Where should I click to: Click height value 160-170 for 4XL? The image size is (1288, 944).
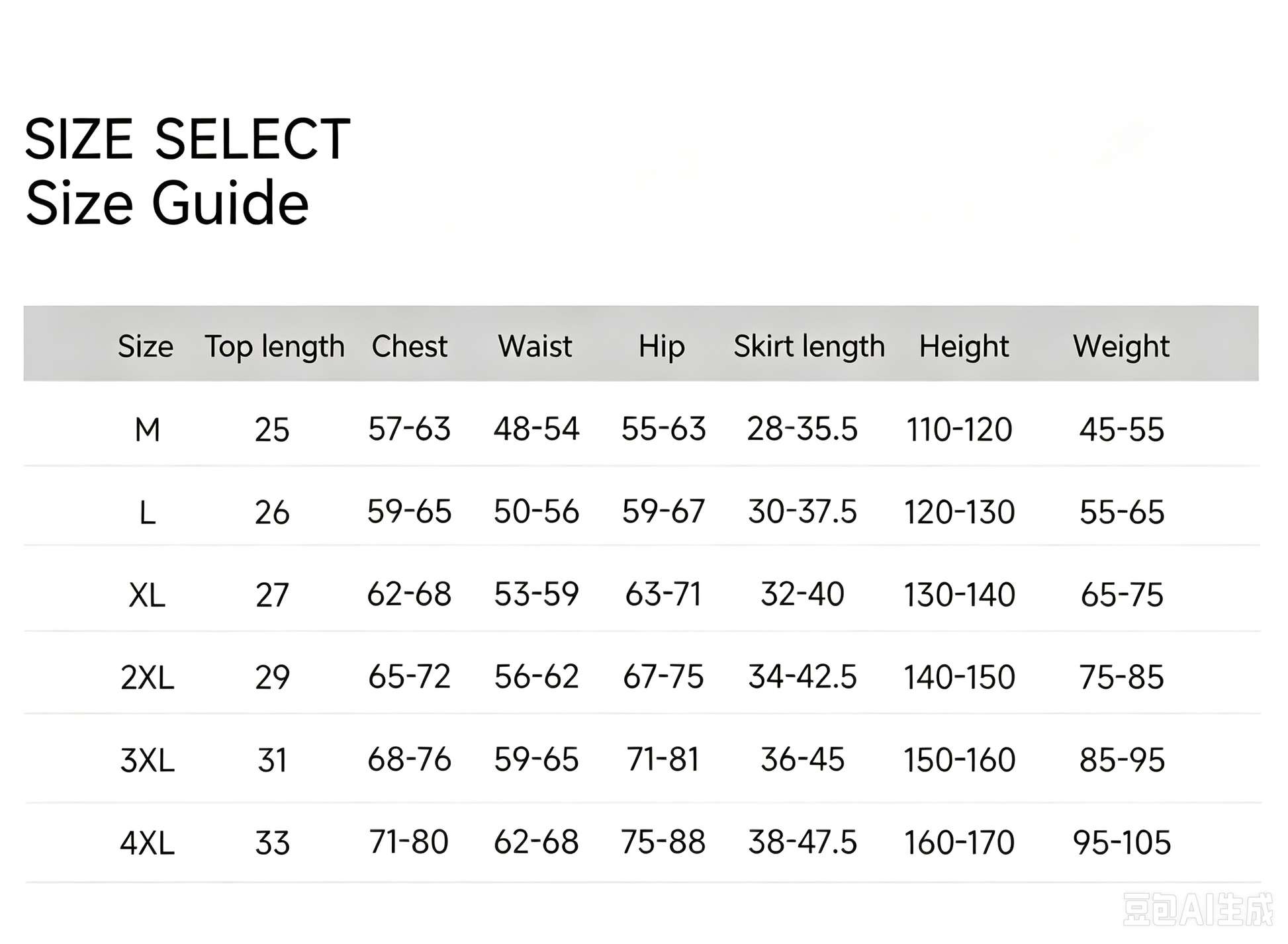click(959, 843)
